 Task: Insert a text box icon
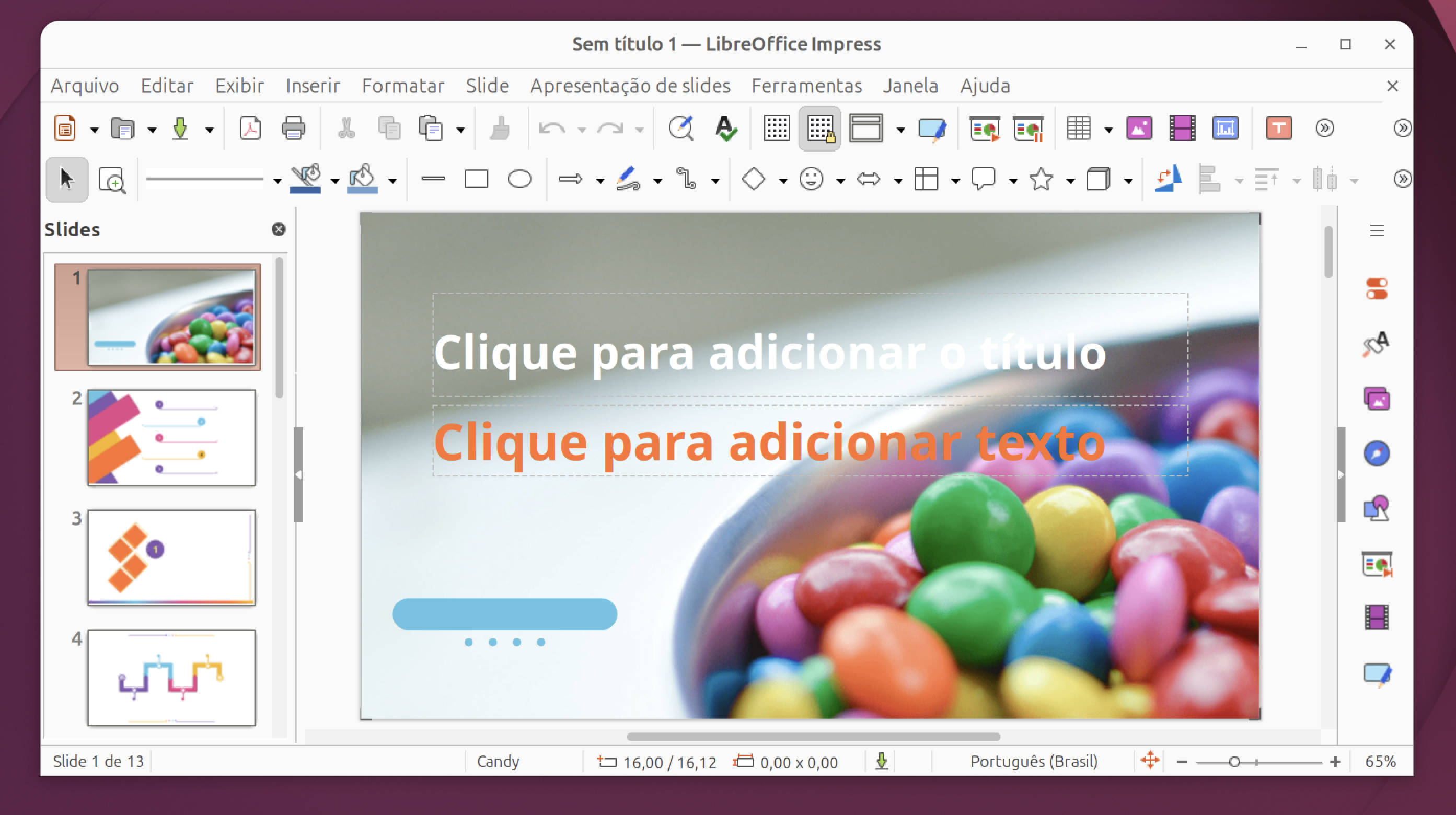1278,129
